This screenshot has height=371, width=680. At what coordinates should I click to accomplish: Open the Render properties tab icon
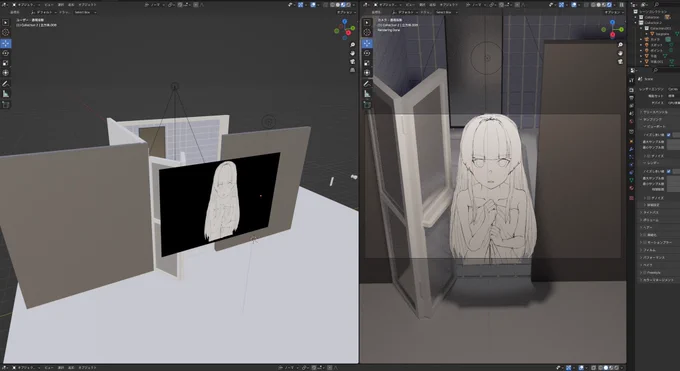tap(631, 90)
